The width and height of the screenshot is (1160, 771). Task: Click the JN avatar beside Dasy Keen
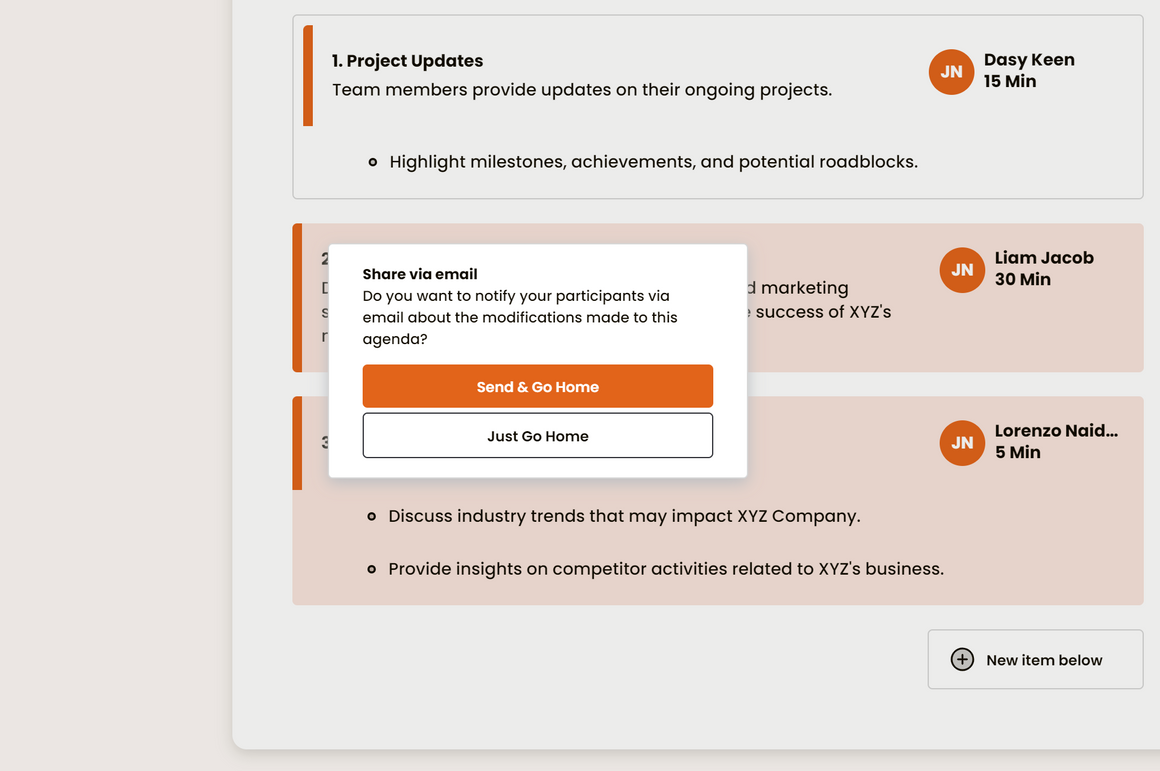point(951,72)
